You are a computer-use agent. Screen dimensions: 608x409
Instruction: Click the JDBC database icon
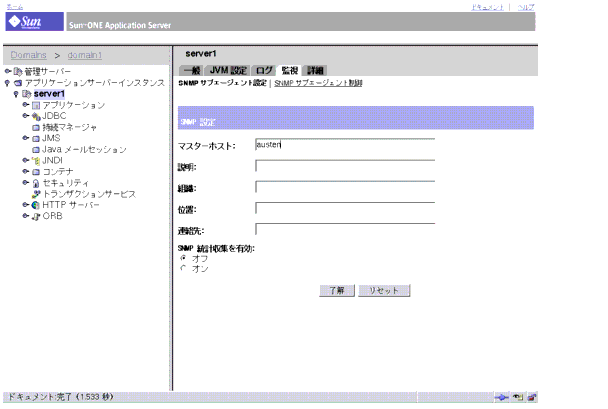click(x=36, y=116)
